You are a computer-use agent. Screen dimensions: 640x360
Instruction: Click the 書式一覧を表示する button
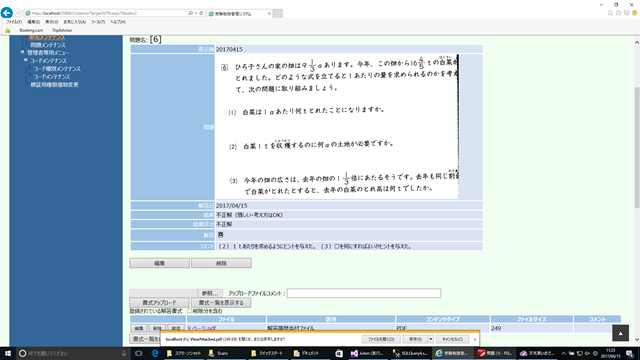coord(221,303)
